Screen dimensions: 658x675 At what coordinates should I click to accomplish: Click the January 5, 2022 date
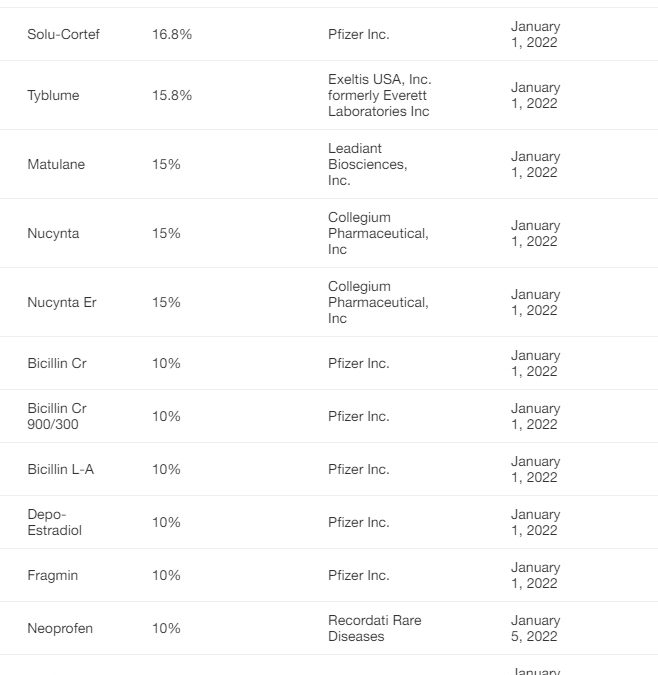535,628
